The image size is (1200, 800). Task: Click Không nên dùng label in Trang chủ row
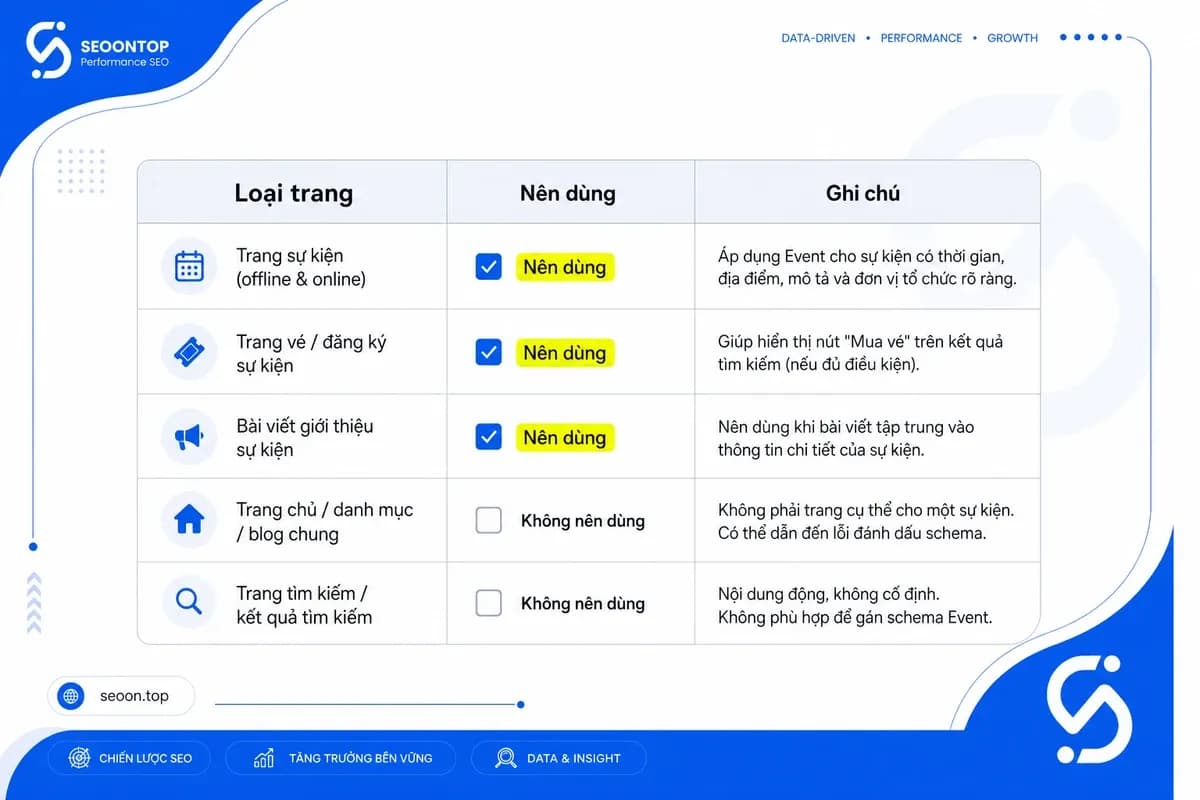click(583, 521)
